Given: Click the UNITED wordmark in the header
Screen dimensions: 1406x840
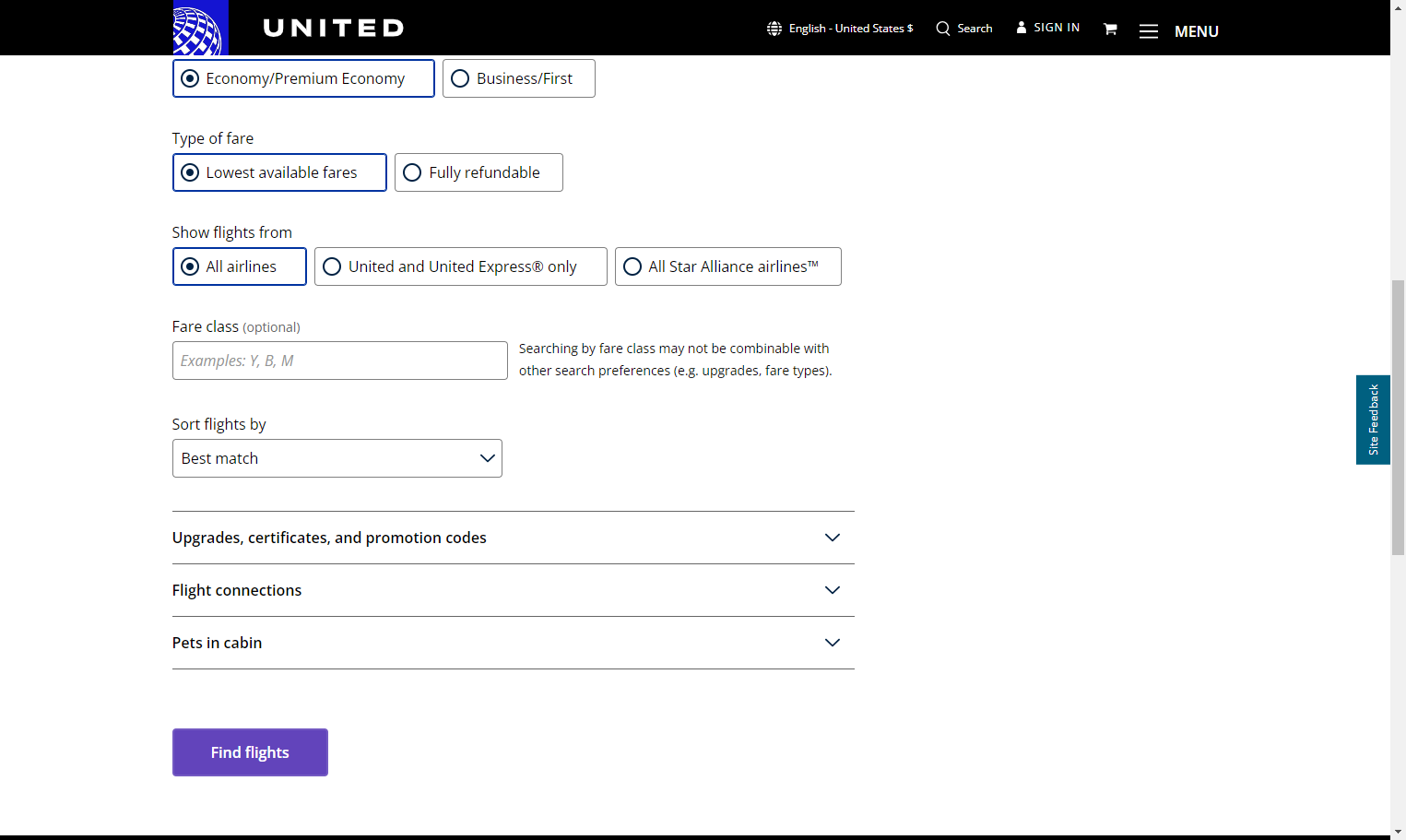Looking at the screenshot, I should pos(334,29).
